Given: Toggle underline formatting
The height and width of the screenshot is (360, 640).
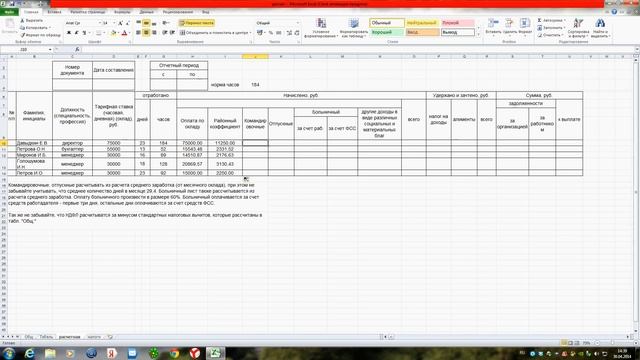Looking at the screenshot, I should click(84, 33).
